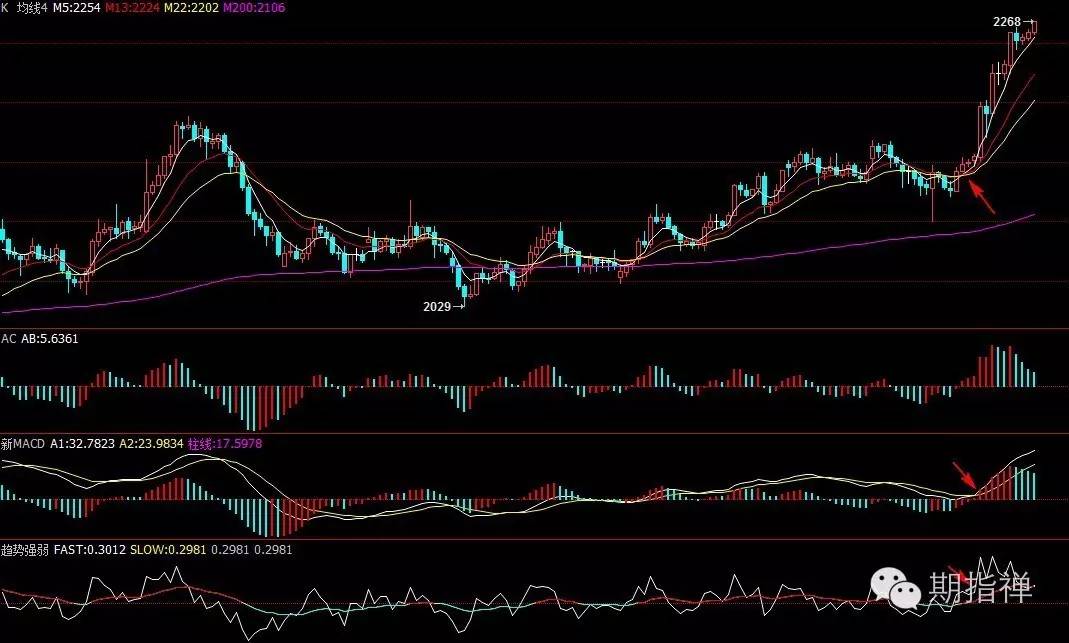Select the SLOW:0.2981 value
1069x643 pixels.
[168, 550]
